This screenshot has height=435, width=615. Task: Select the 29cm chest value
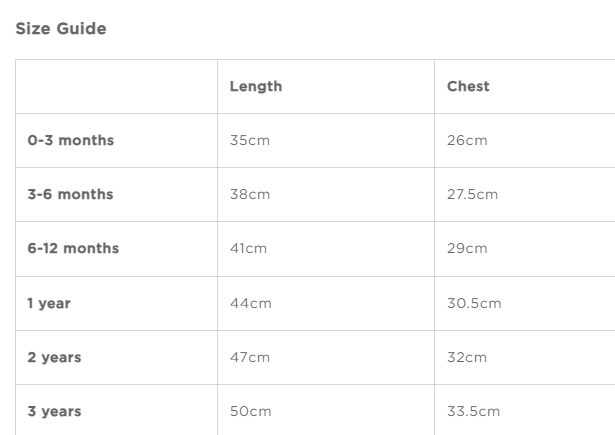467,248
